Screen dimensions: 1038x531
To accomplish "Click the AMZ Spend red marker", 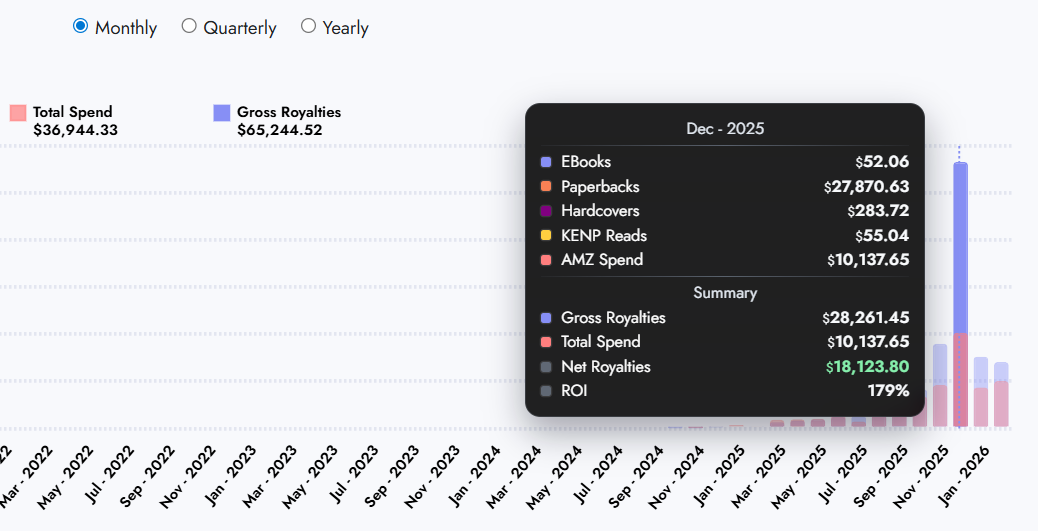I will 546,260.
